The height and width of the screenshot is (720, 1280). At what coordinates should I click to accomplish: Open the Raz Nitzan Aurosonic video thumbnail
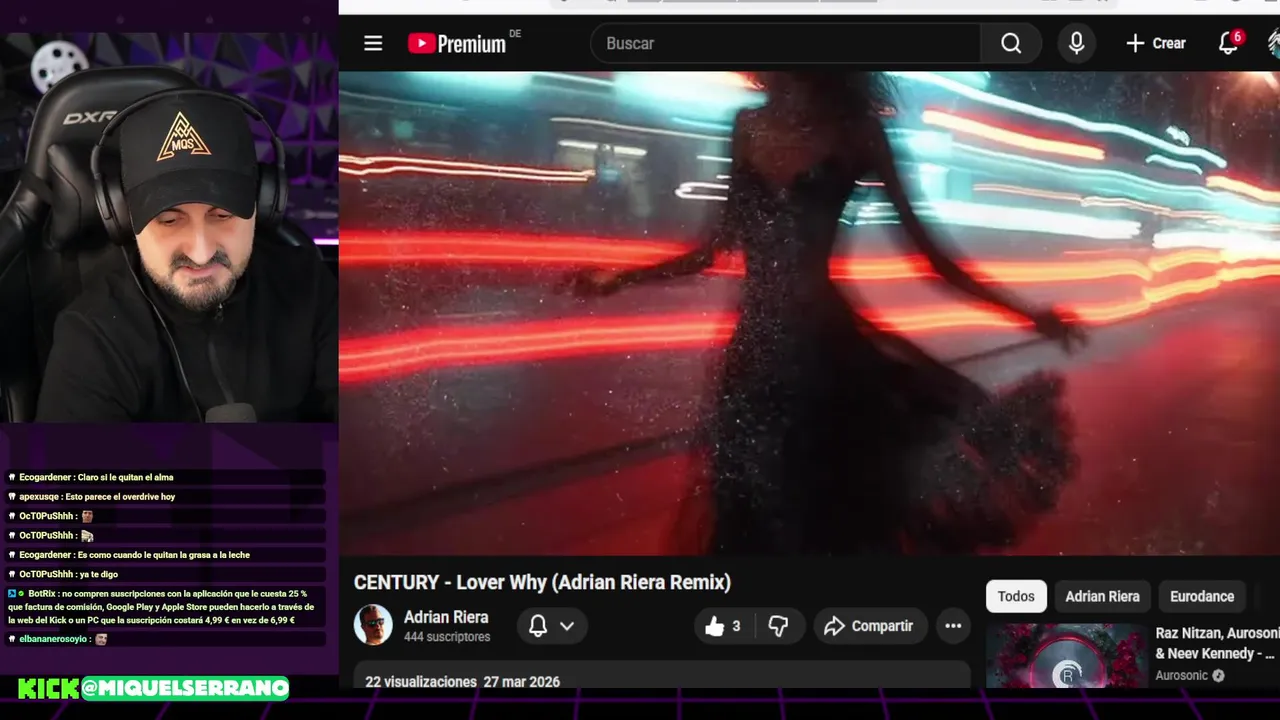click(1067, 656)
